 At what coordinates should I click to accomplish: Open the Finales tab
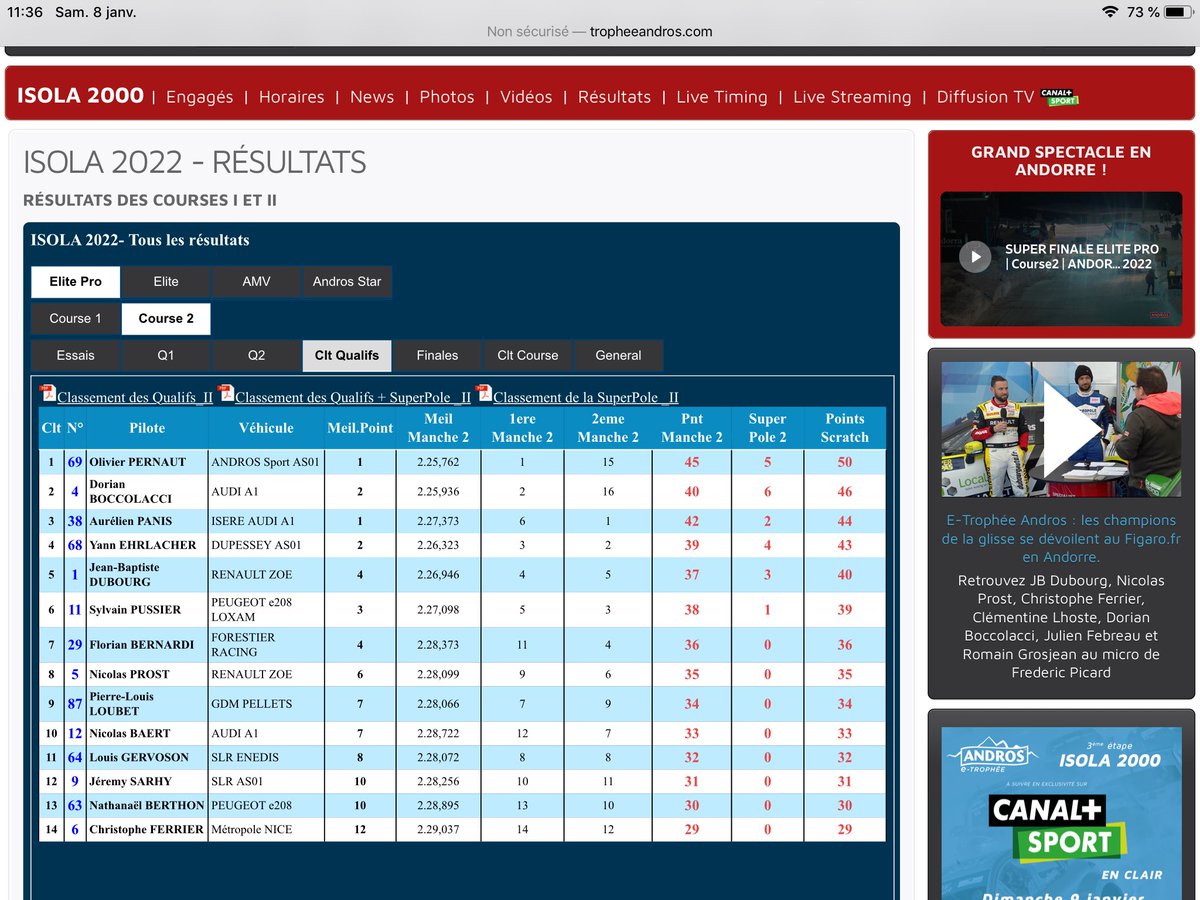pos(437,355)
